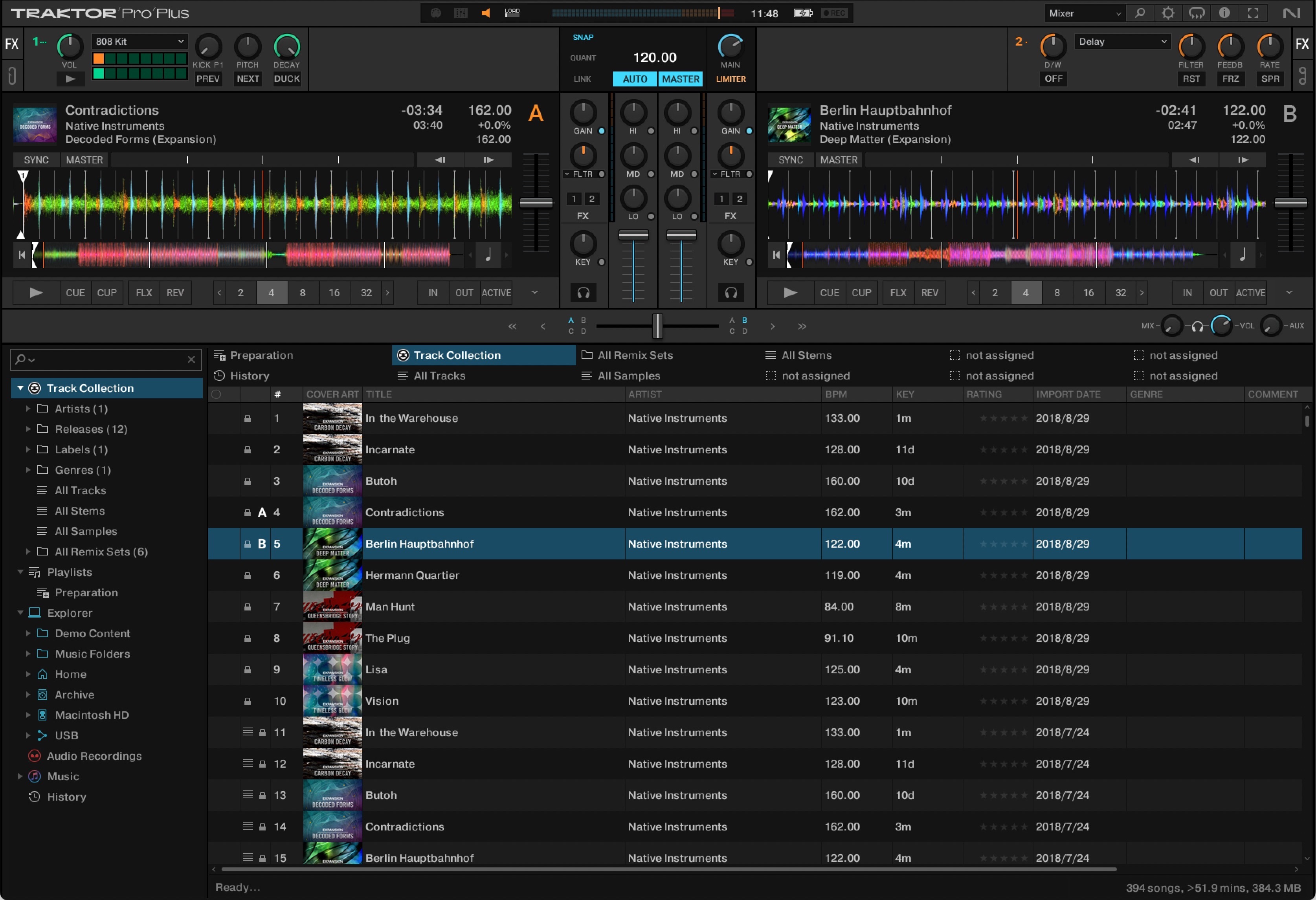Expand the Releases (12) folder
The width and height of the screenshot is (1316, 900).
27,429
